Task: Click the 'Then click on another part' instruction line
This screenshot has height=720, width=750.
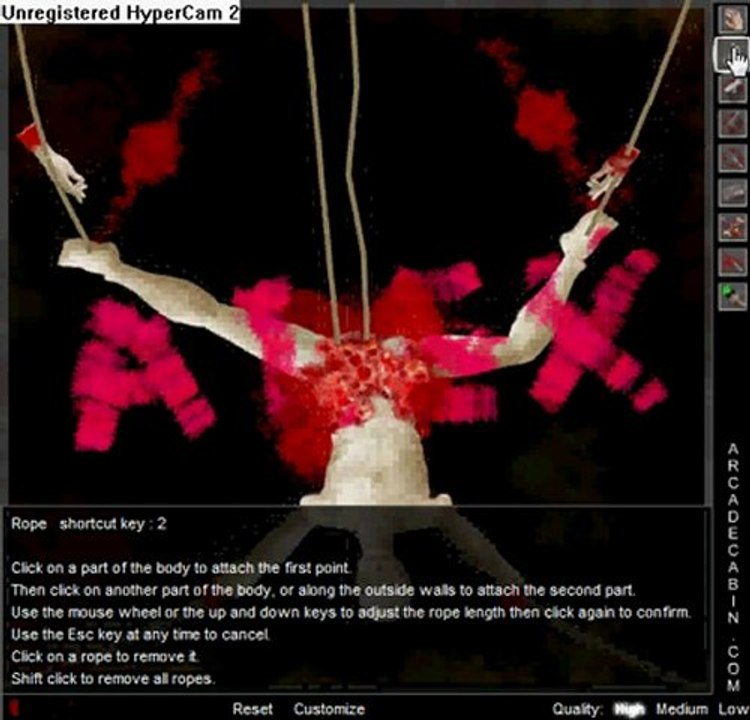Action: [323, 590]
